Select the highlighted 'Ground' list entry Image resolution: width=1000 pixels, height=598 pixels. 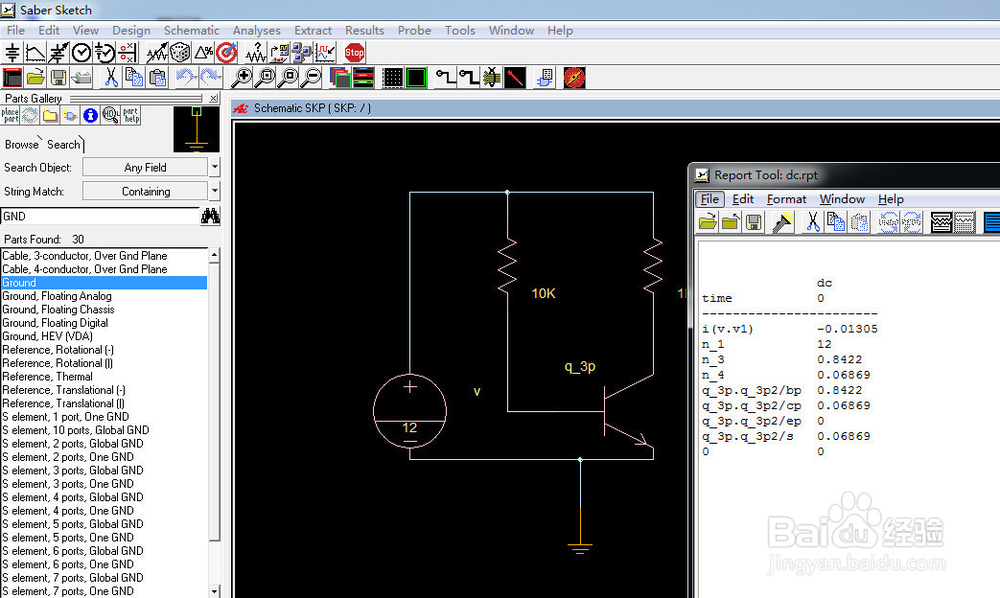(x=104, y=282)
